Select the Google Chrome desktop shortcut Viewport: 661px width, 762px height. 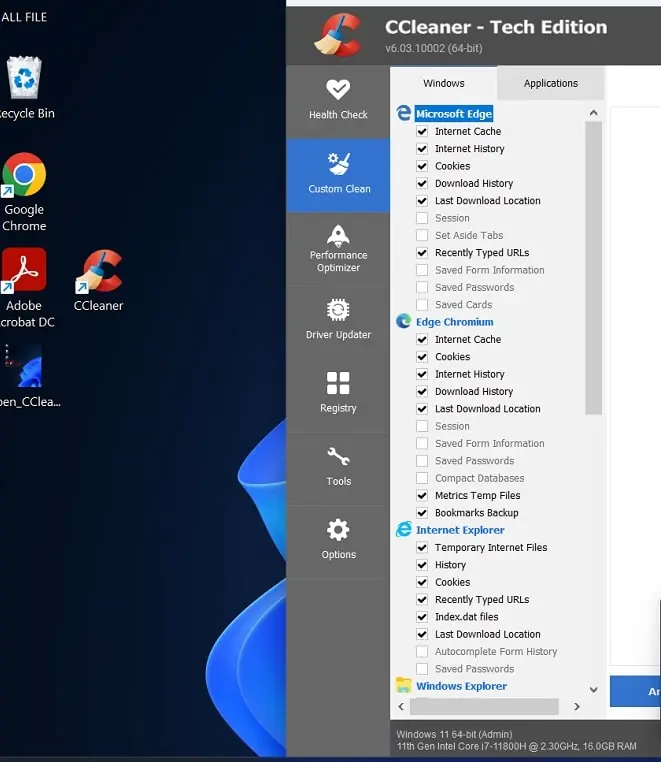[24, 192]
